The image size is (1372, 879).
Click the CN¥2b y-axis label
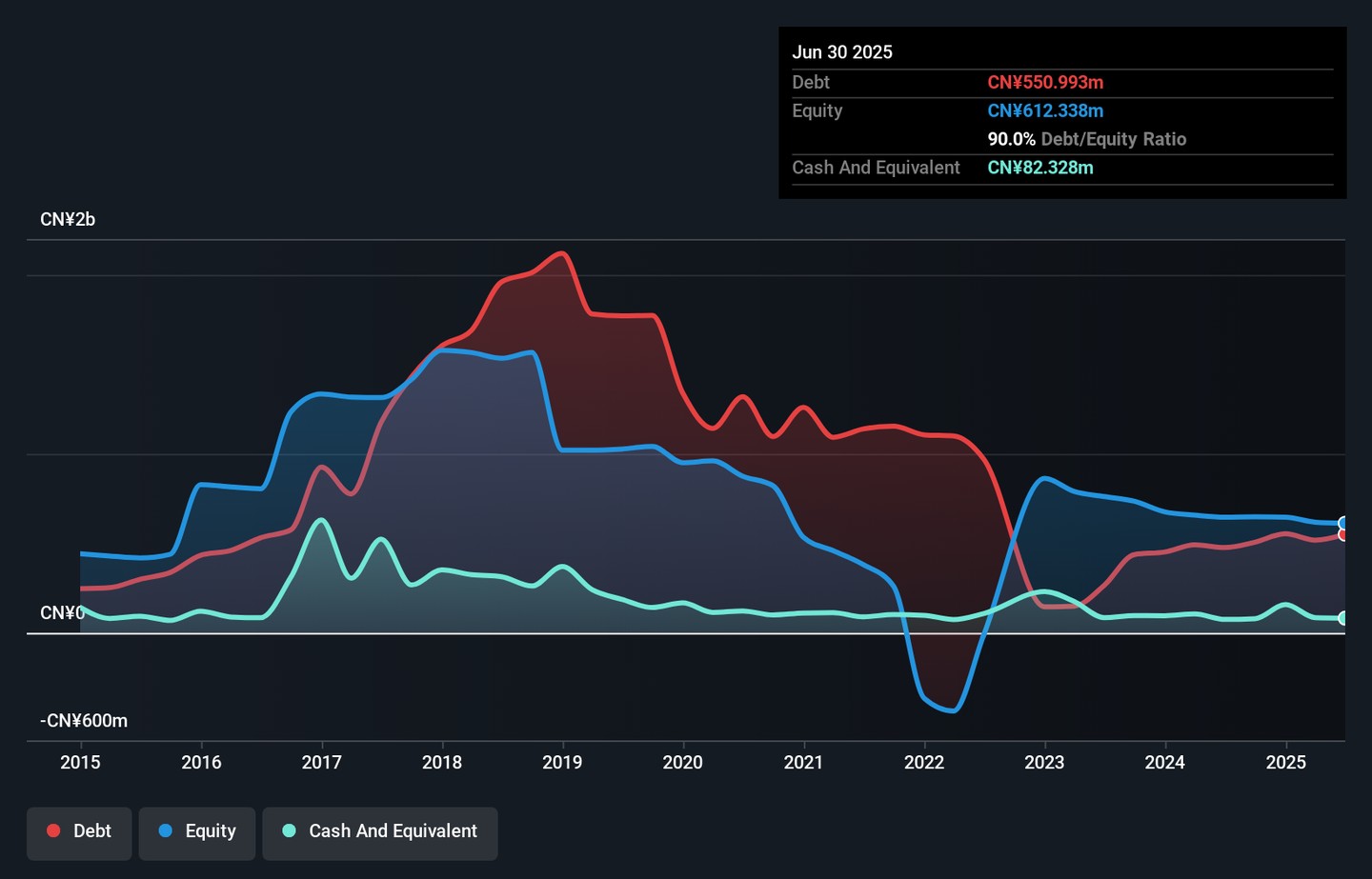coord(68,220)
